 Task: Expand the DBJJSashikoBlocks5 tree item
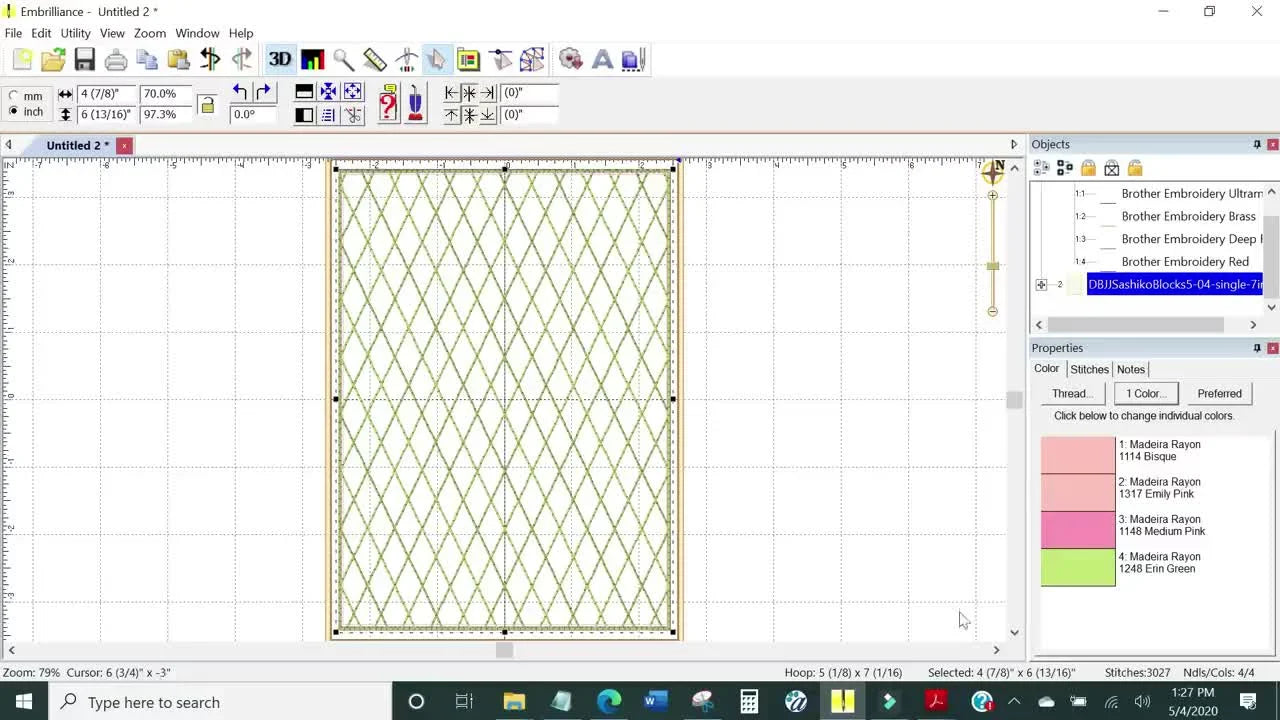click(1041, 285)
